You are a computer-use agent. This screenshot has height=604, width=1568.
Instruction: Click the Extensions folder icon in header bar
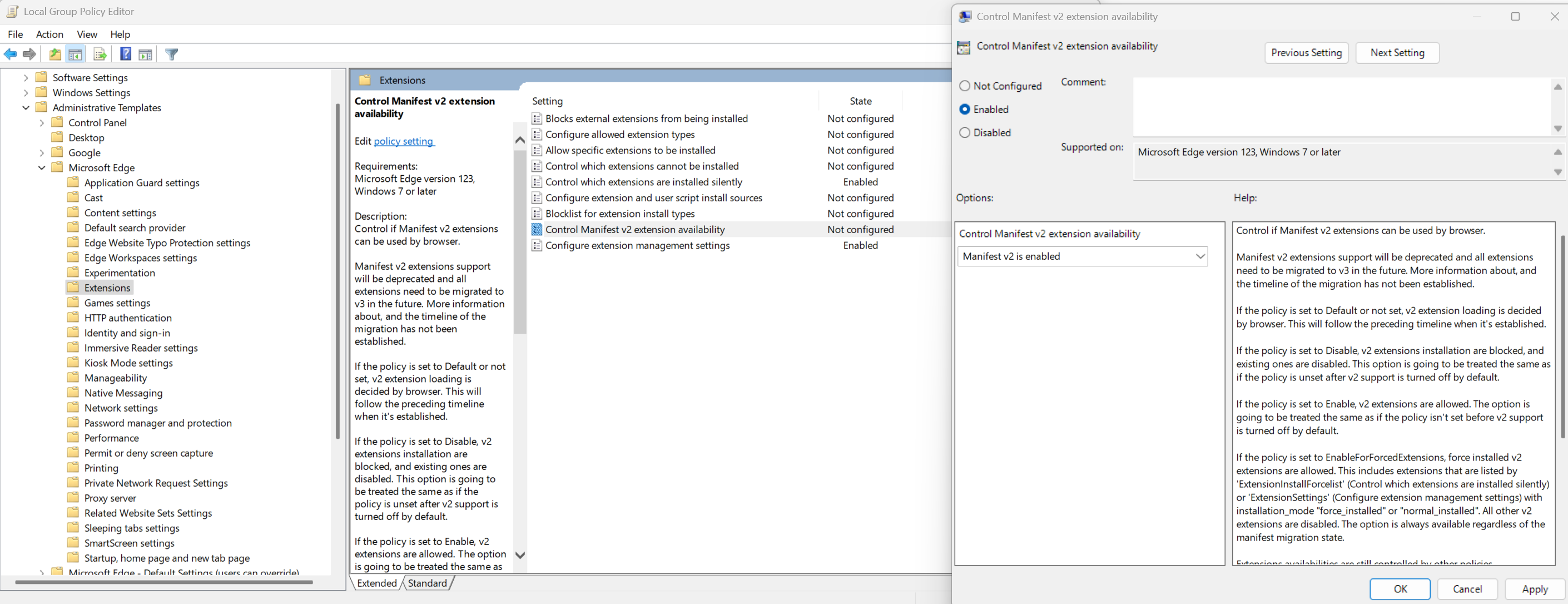[x=365, y=80]
